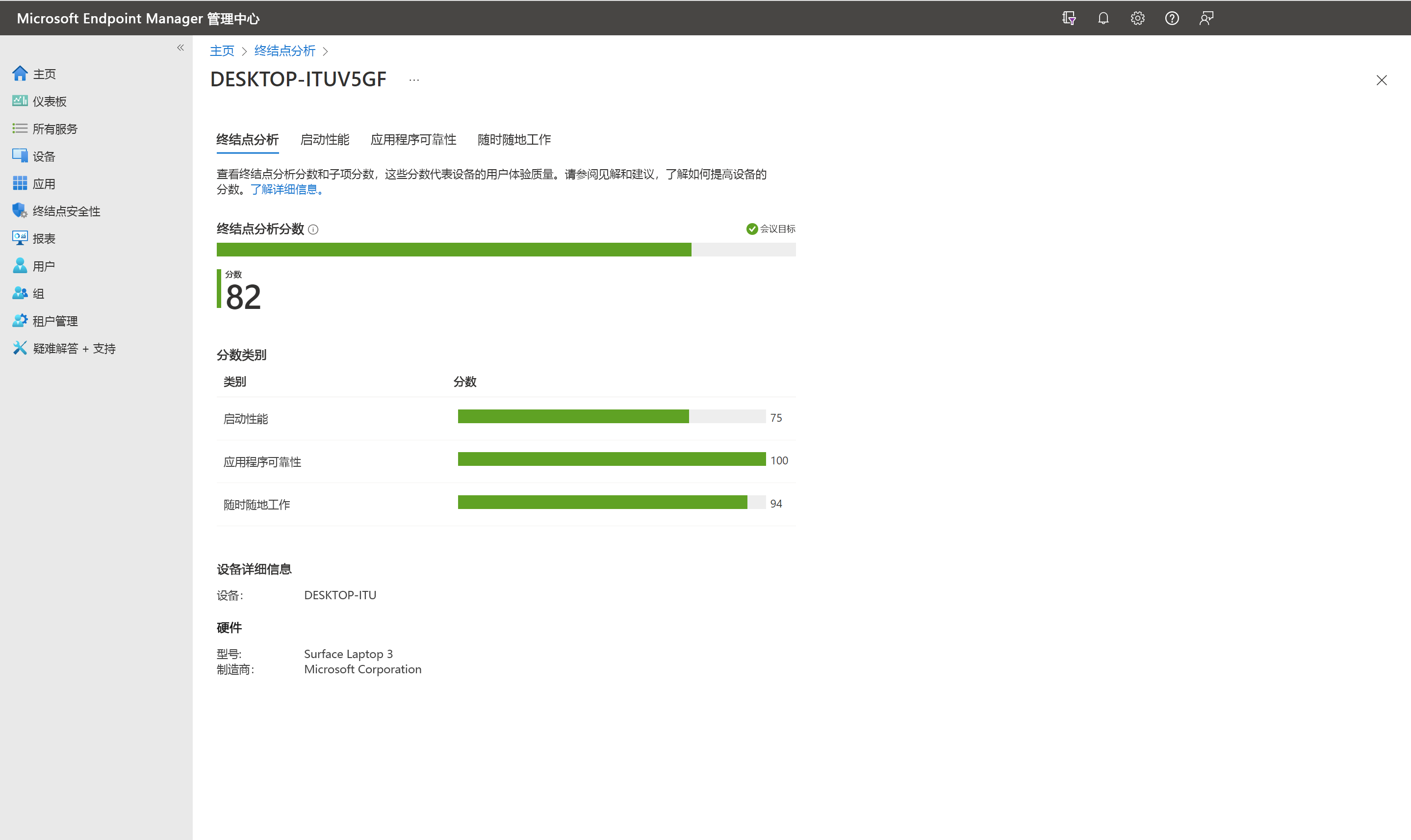1411x840 pixels.
Task: Click the overall endpoint analytics score bar
Action: pos(506,250)
